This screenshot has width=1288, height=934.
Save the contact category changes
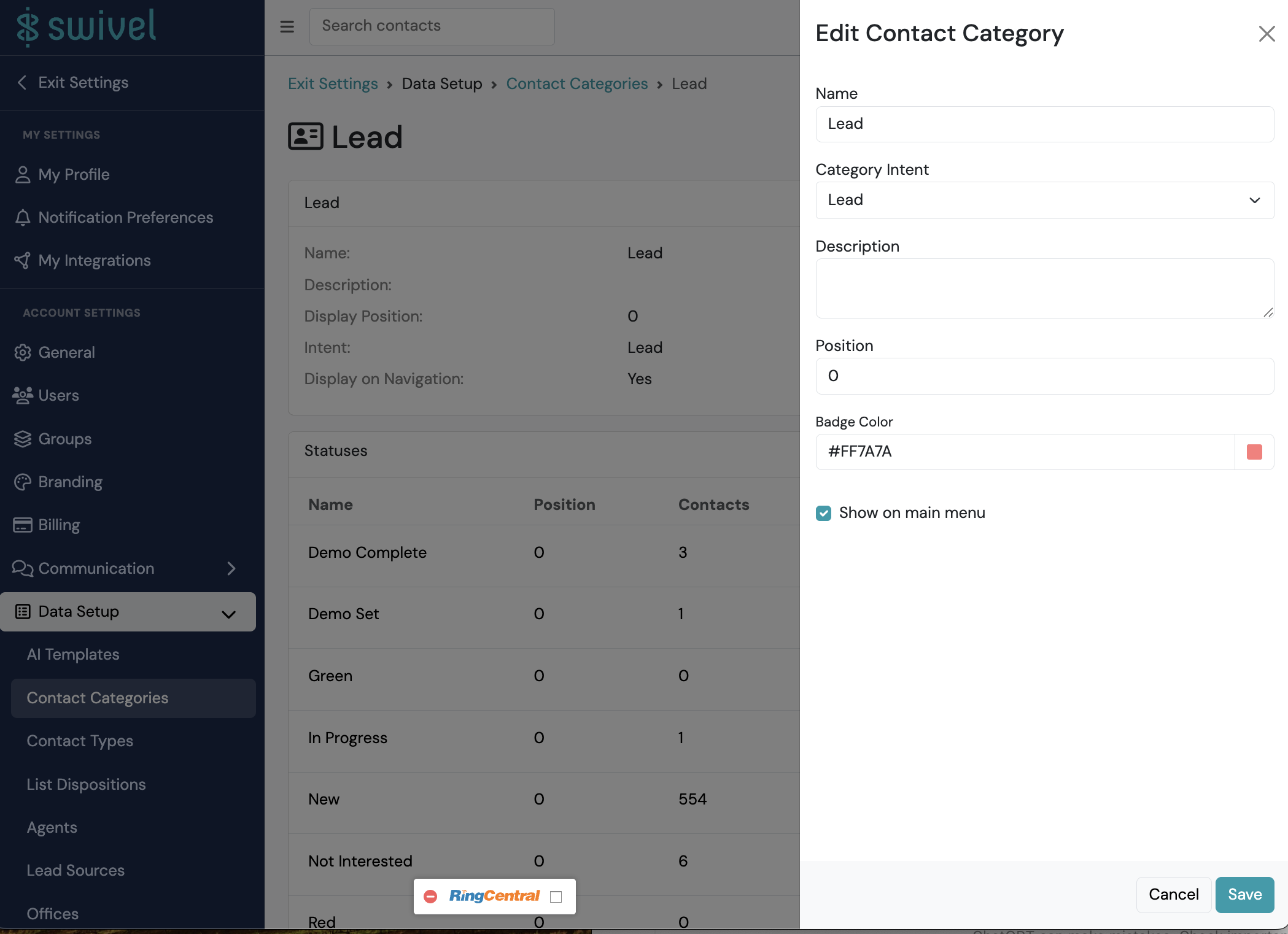pos(1244,895)
